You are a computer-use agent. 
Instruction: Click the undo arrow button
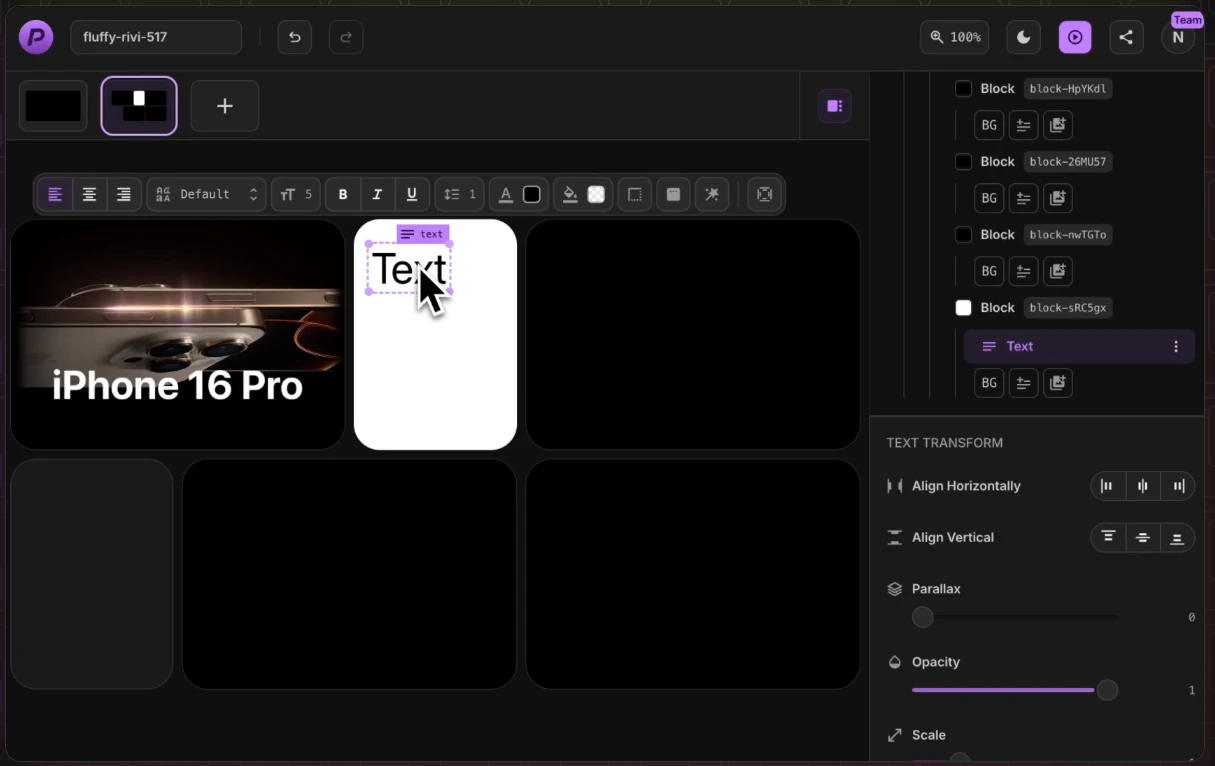click(x=294, y=37)
